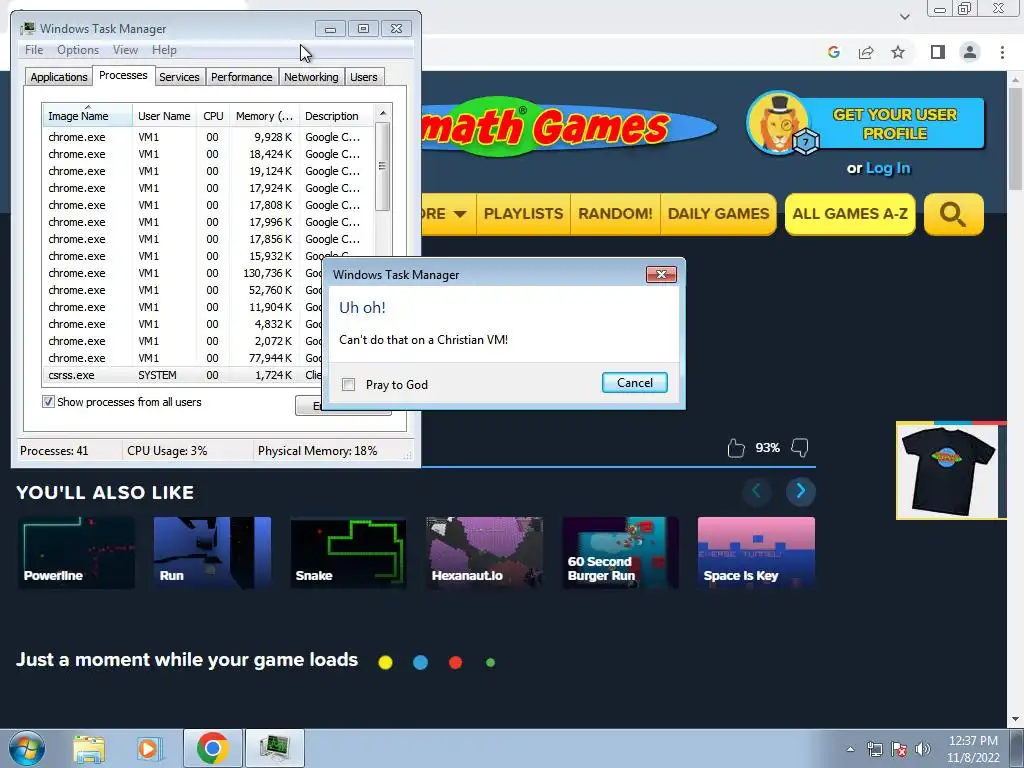The image size is (1024, 768).
Task: Toggle Chrome side panel icon
Action: 938,52
